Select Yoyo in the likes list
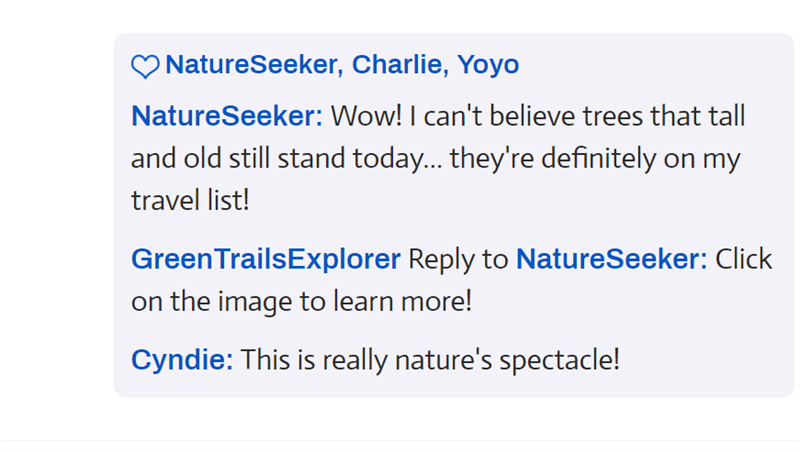The height and width of the screenshot is (452, 800). (488, 65)
